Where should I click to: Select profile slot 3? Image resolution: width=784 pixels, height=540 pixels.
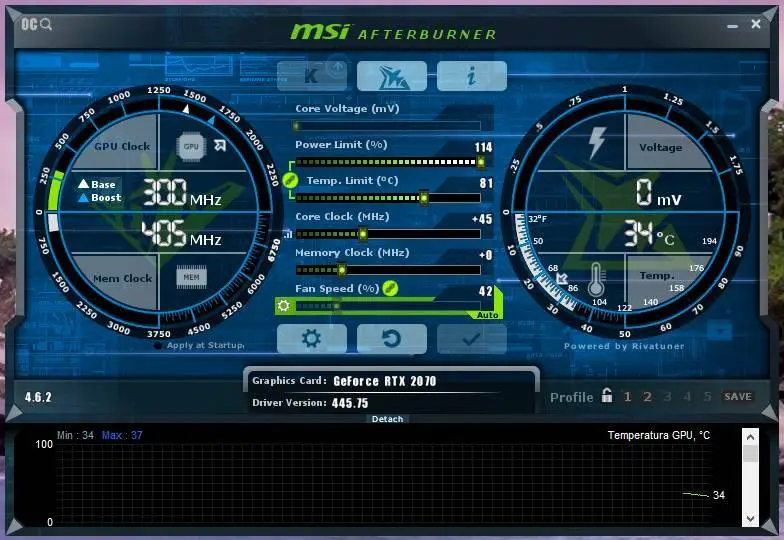667,396
